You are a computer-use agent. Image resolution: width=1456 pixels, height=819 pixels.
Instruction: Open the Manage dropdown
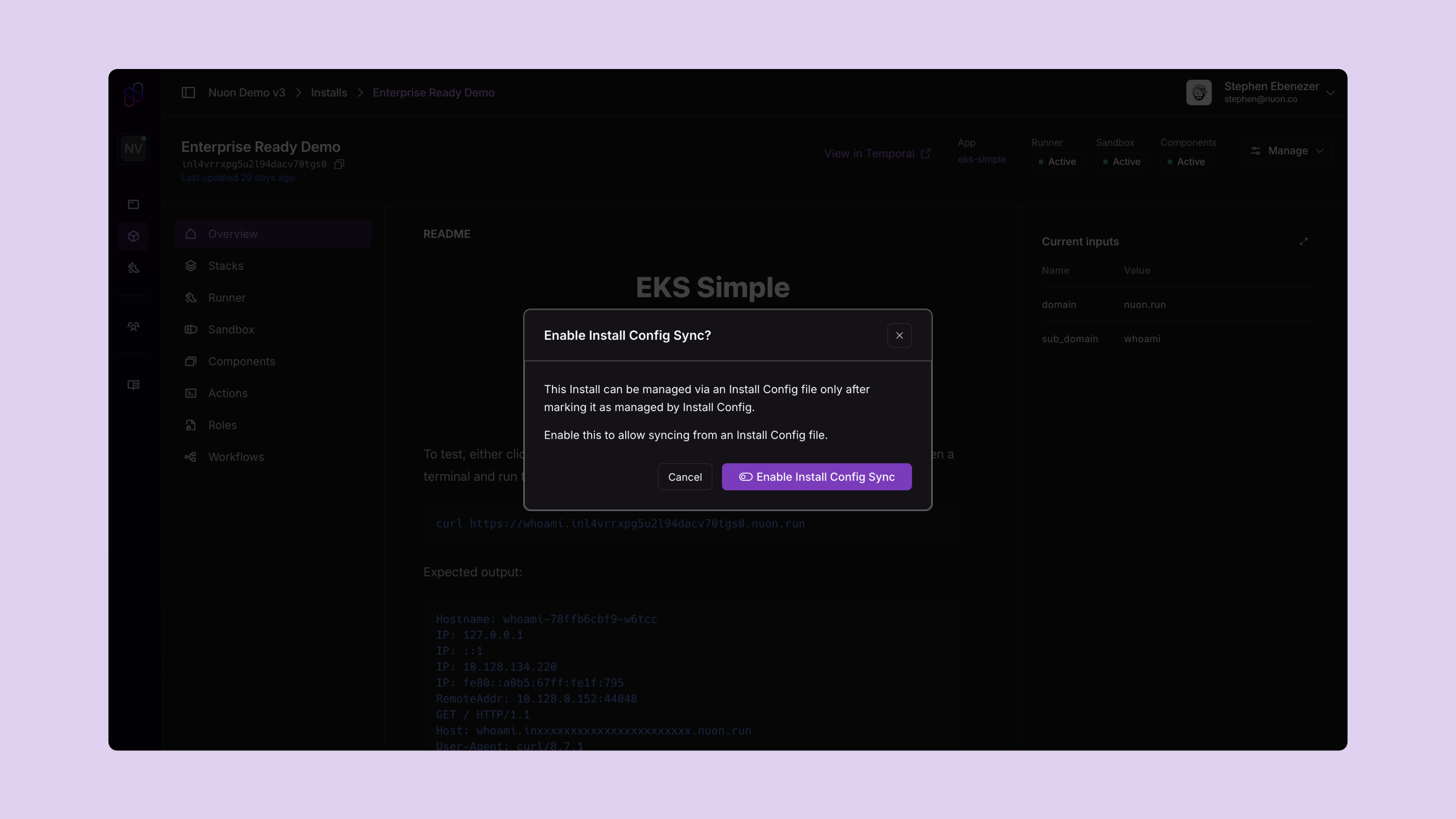(x=1287, y=151)
